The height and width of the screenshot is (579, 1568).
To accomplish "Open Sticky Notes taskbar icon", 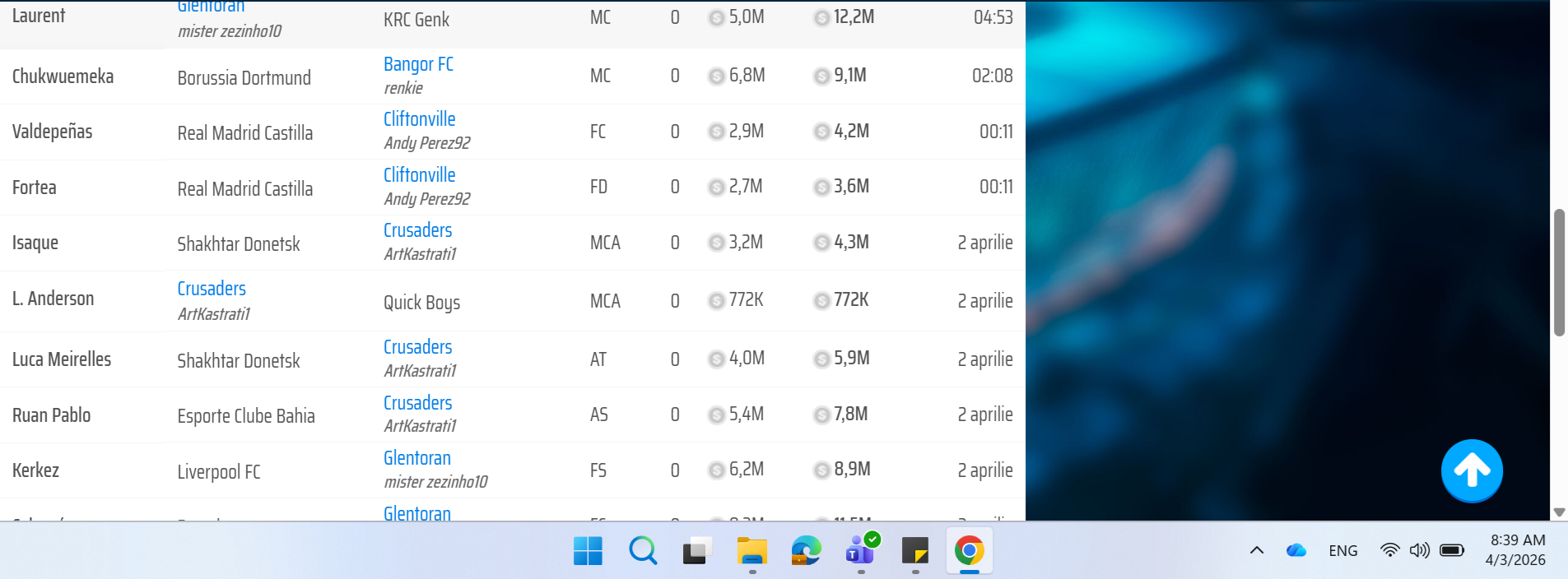I will pyautogui.click(x=915, y=551).
